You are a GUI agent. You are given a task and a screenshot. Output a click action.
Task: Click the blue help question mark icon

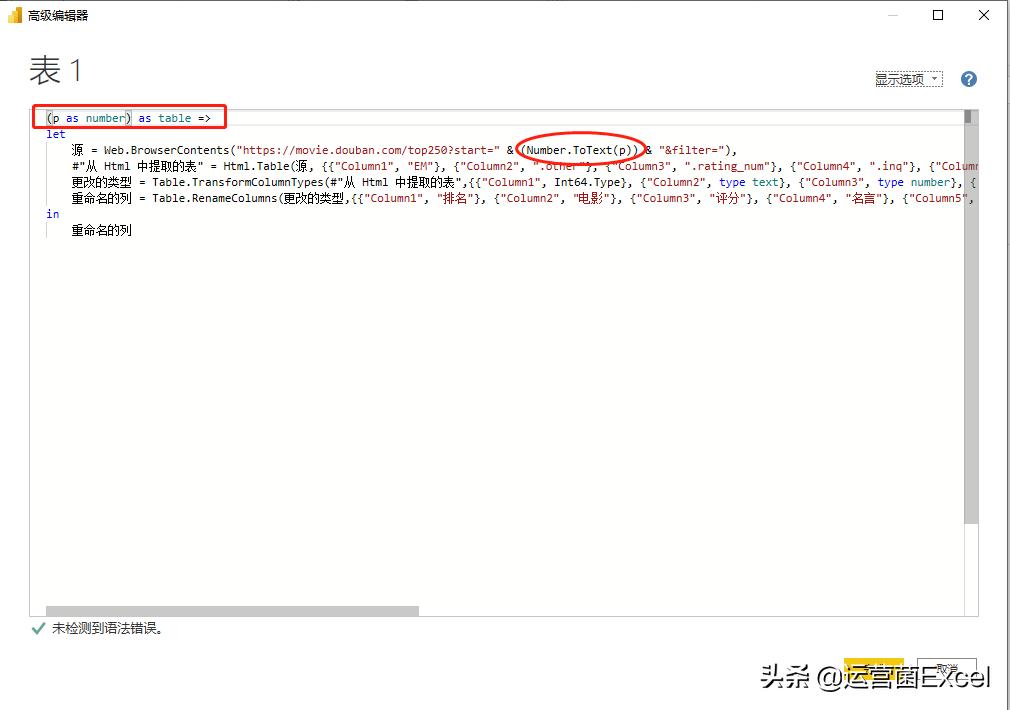pos(968,78)
